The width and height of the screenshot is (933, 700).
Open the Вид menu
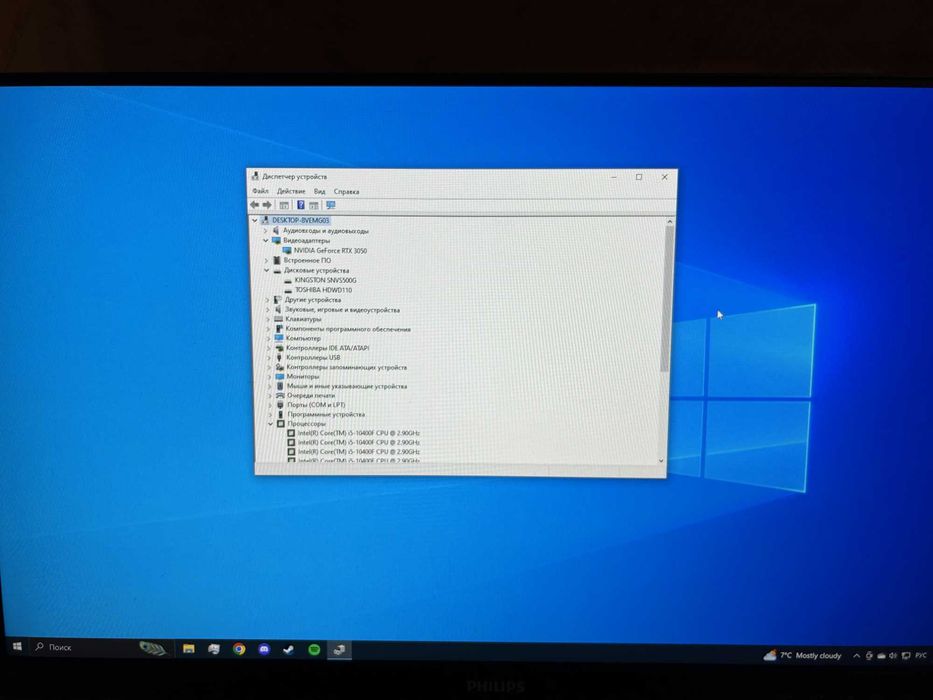pyautogui.click(x=320, y=191)
